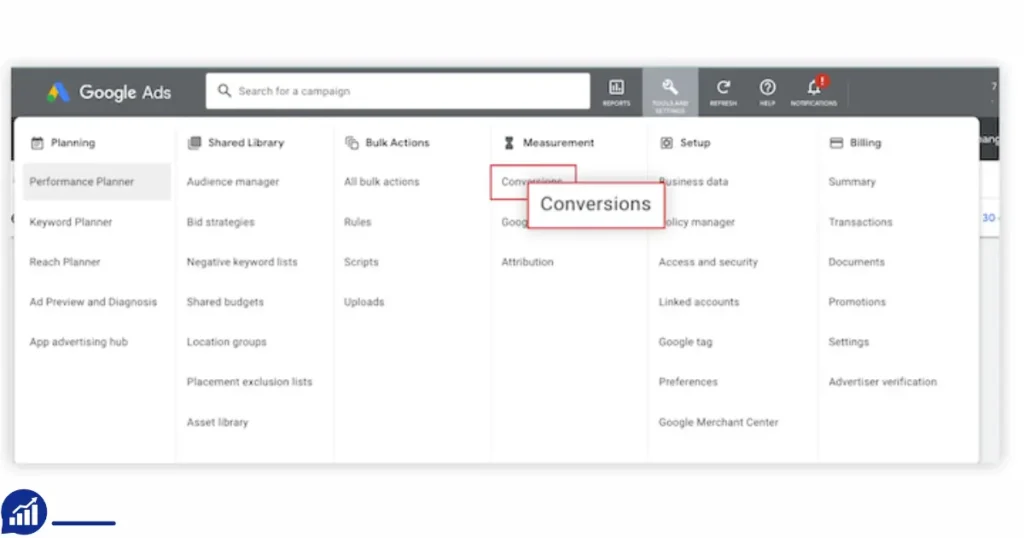This screenshot has height=538, width=1024.
Task: Click the search magnifier icon
Action: (x=224, y=91)
